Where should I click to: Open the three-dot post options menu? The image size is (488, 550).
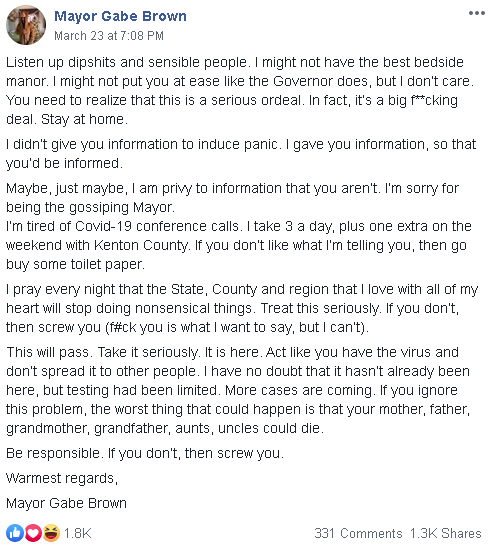(476, 13)
